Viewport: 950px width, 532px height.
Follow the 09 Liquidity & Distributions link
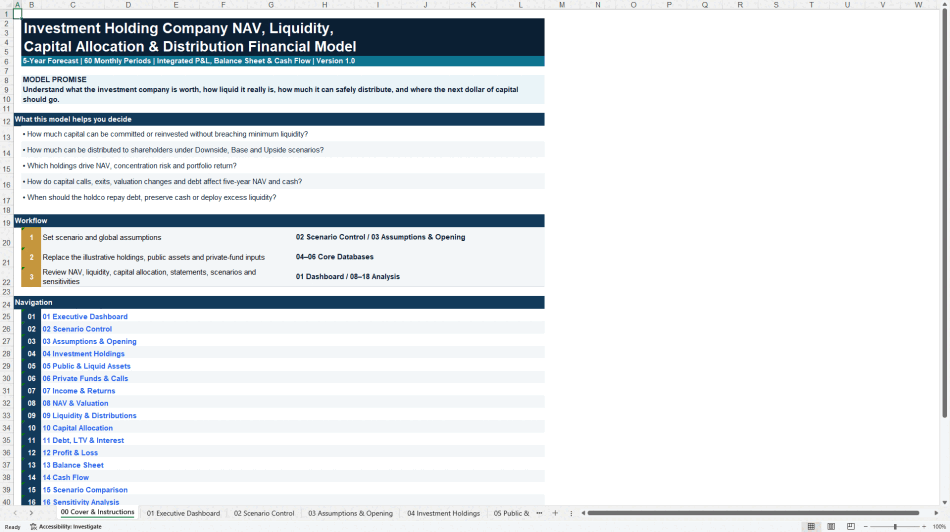(x=89, y=416)
